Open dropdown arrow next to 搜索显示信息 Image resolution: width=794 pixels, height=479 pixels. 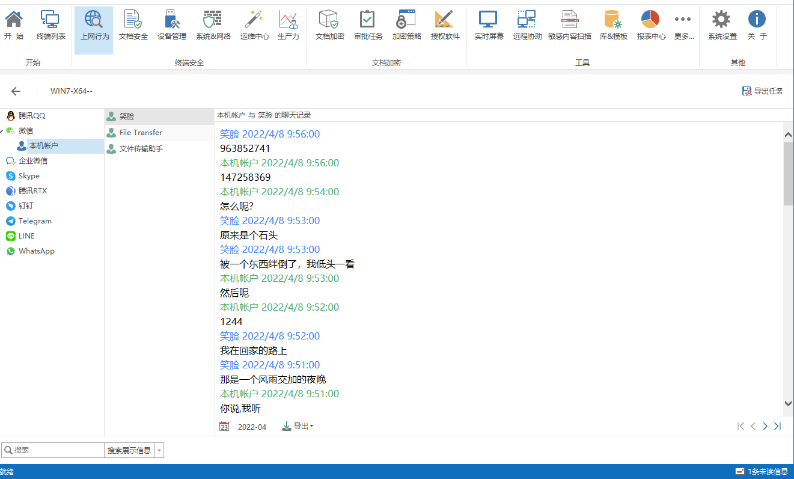[159, 451]
